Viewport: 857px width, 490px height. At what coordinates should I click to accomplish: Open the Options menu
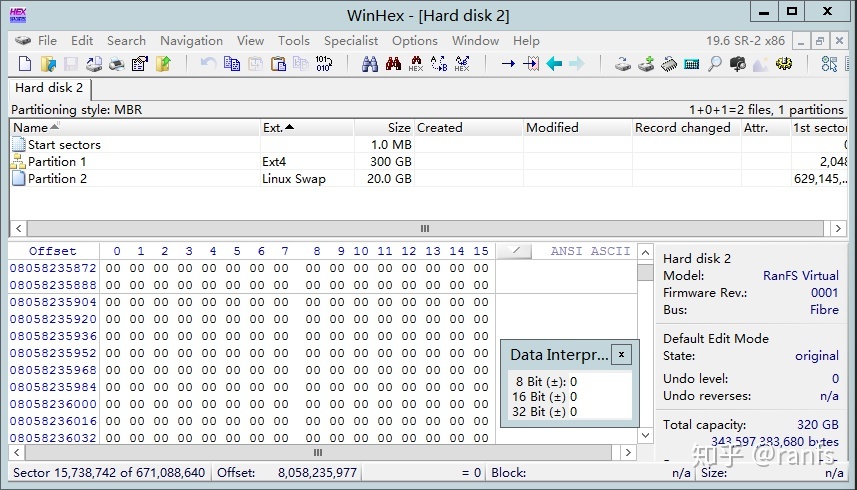[x=415, y=41]
